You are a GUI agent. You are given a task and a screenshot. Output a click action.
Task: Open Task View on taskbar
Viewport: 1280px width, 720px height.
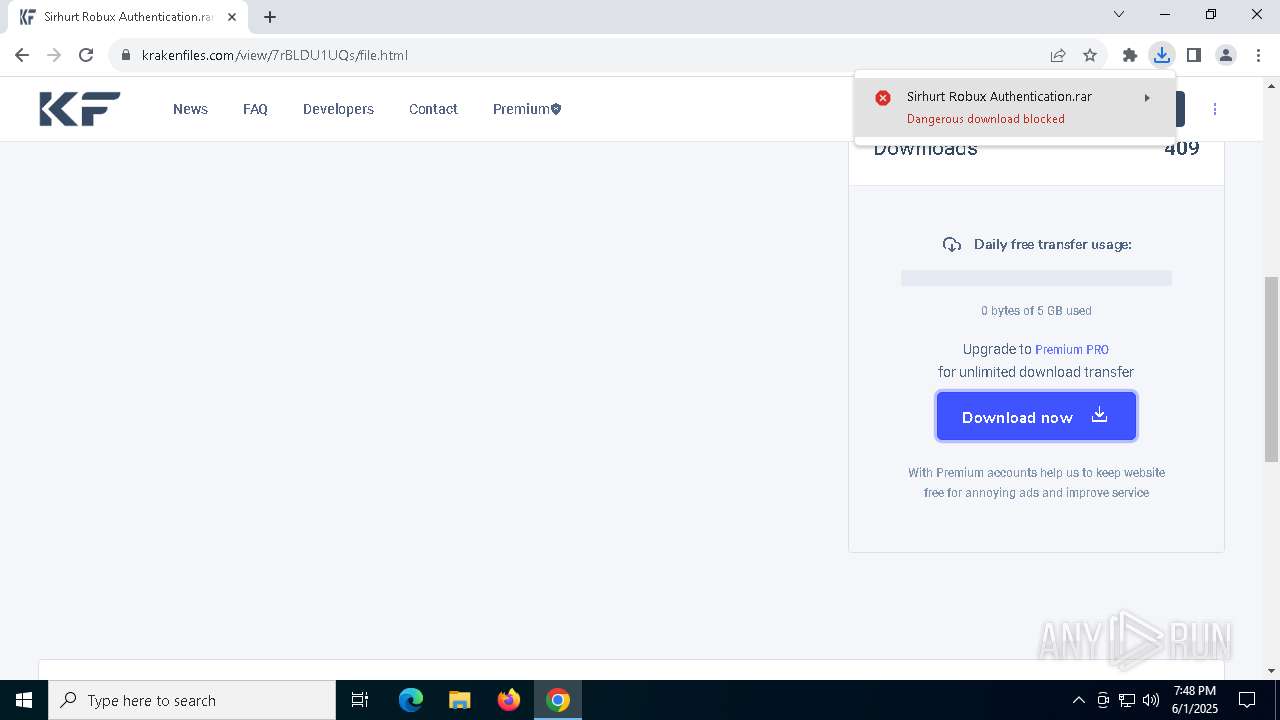[360, 700]
